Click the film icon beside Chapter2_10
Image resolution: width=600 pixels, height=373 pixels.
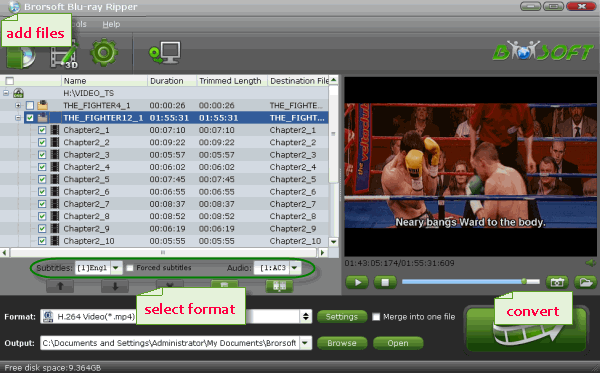55,241
